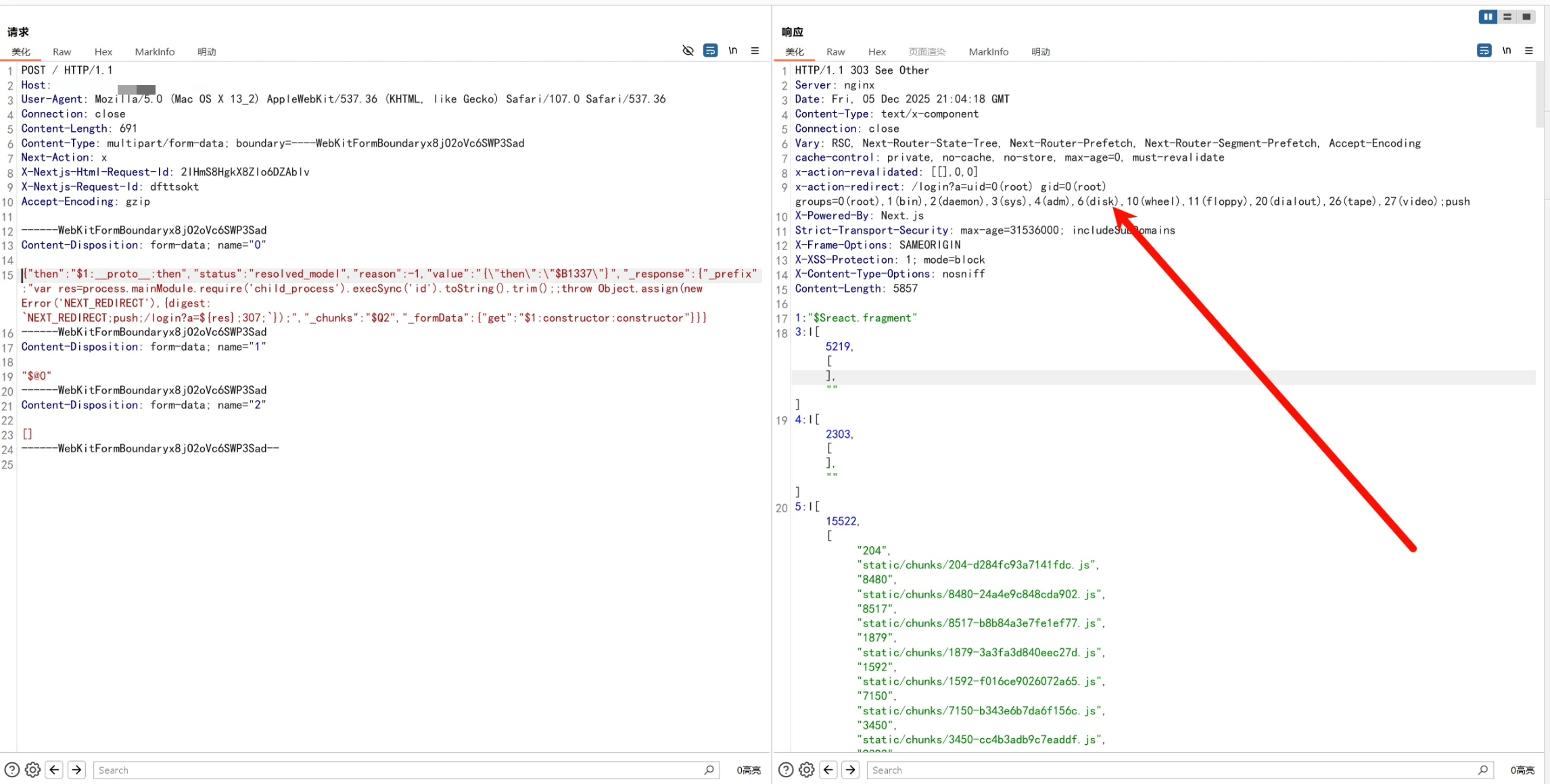Viewport: 1550px width, 784px height.
Task: Open response panel hamburger options menu
Action: (x=1528, y=51)
